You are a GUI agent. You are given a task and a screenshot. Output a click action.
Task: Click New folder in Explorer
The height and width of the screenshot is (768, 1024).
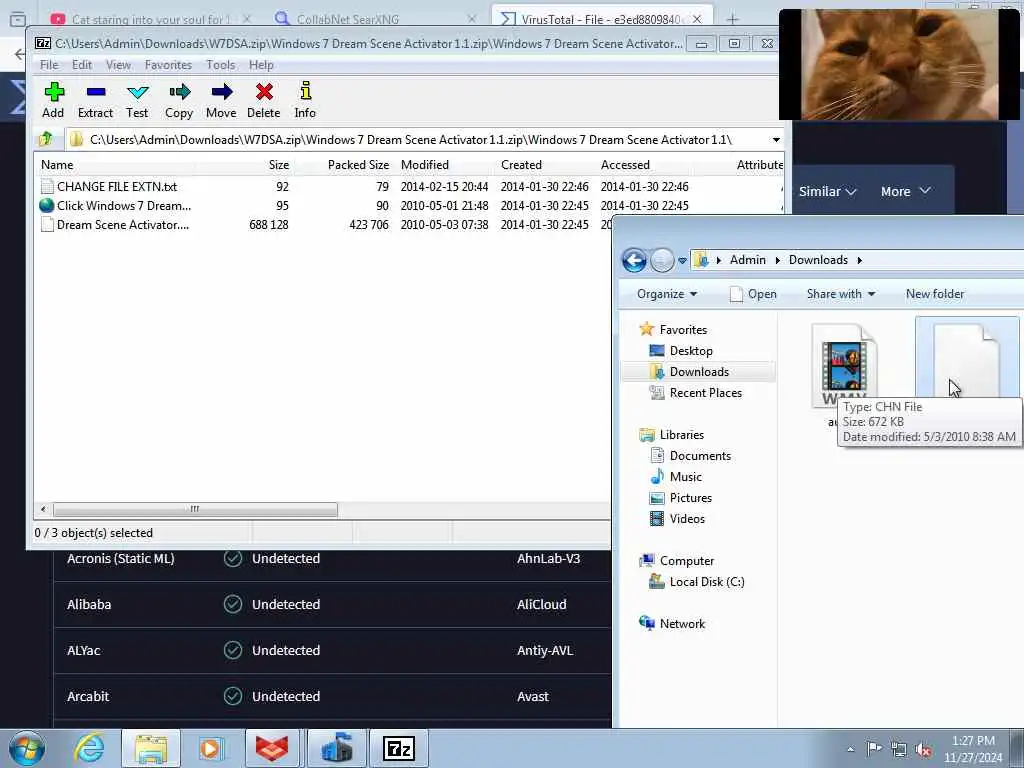coord(935,294)
